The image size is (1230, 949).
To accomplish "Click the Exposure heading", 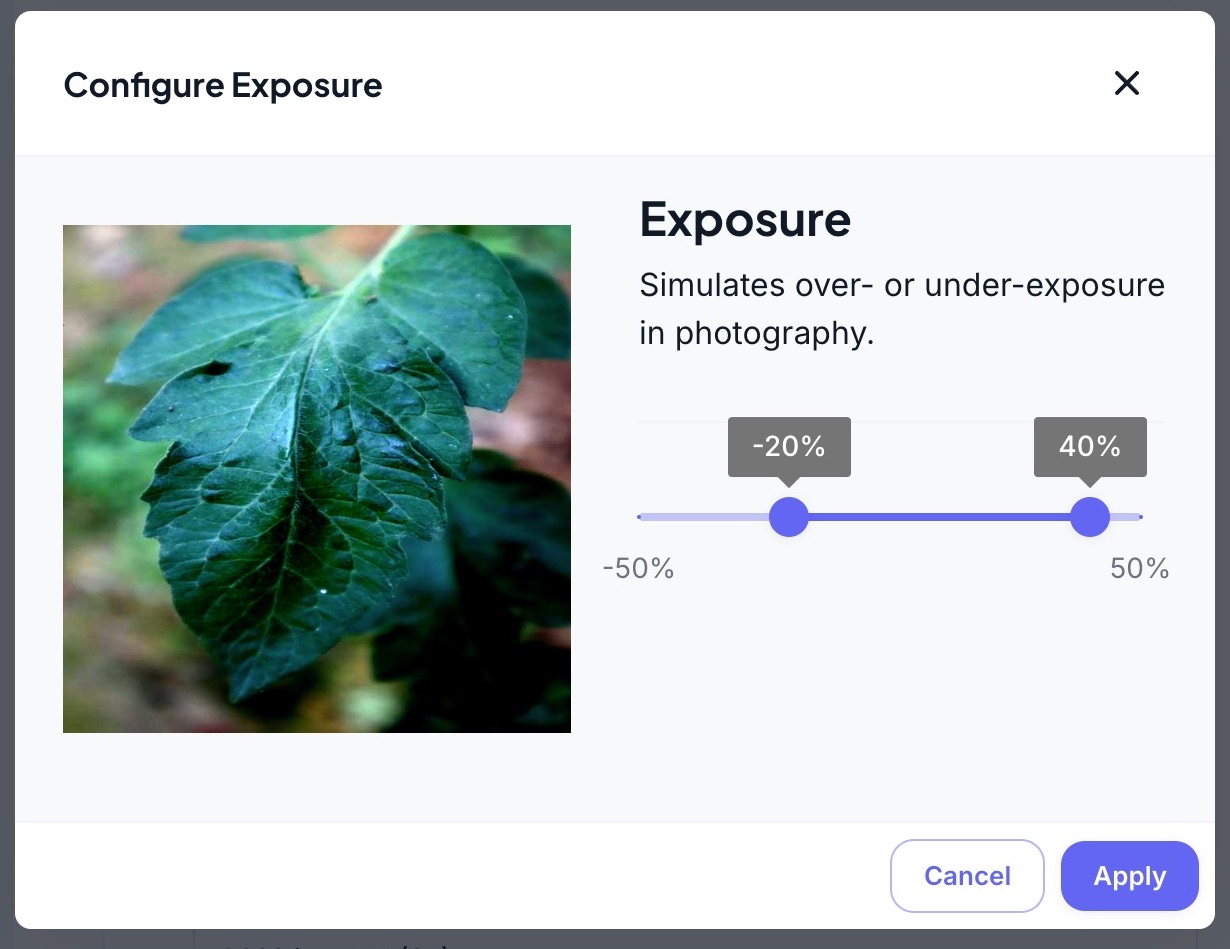I will (745, 219).
